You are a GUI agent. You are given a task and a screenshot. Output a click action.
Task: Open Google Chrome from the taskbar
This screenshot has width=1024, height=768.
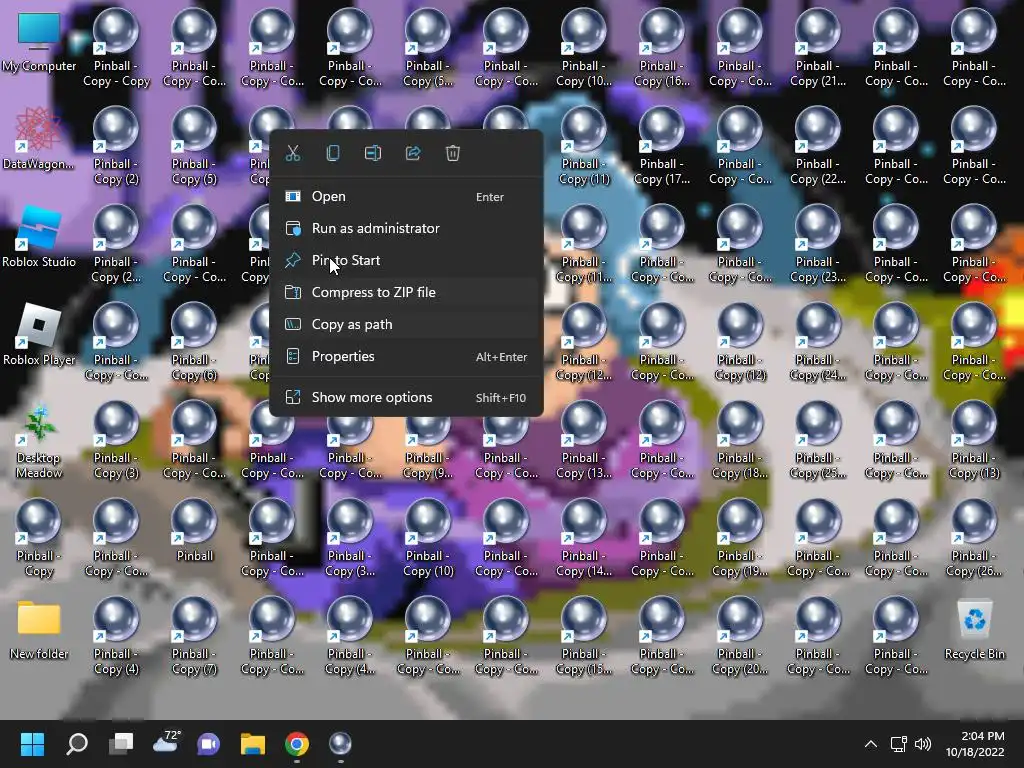click(x=296, y=744)
